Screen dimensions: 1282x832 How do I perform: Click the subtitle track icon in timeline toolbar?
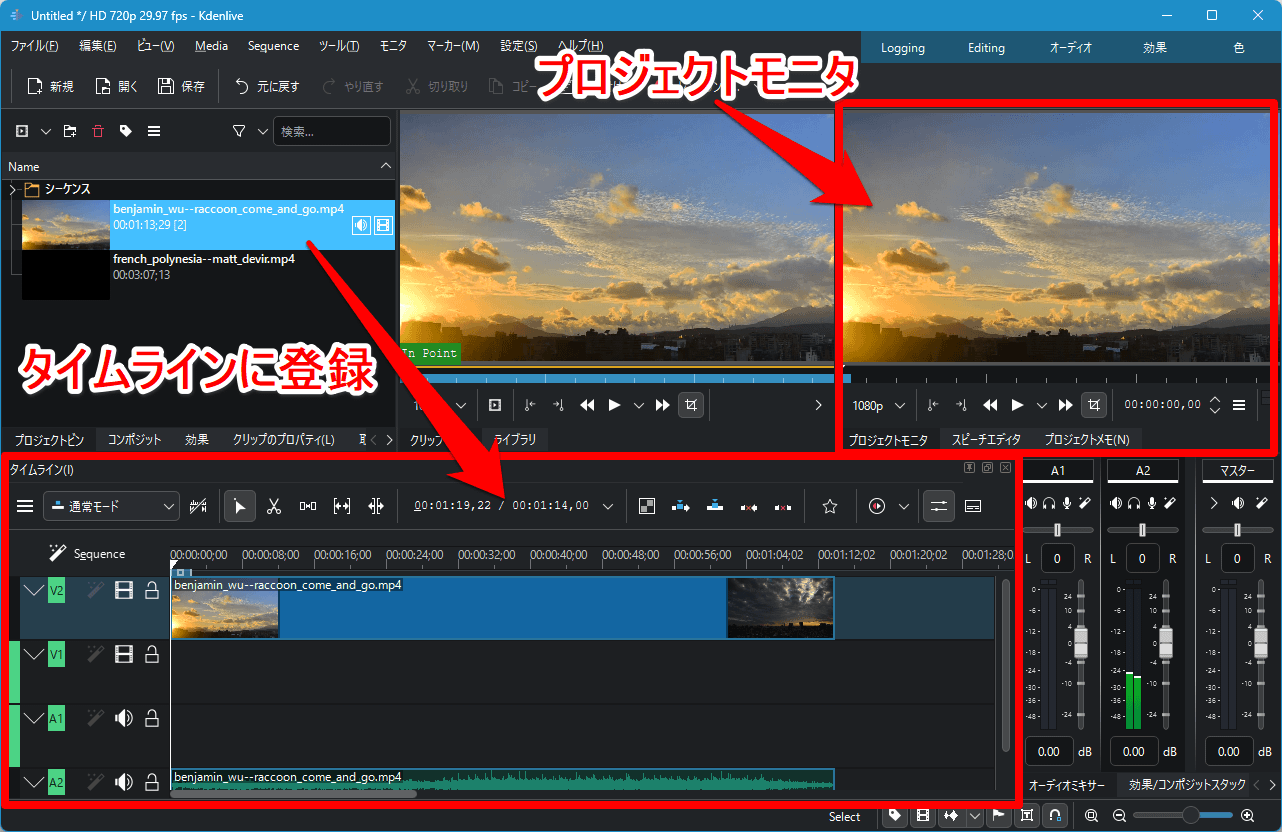point(972,507)
